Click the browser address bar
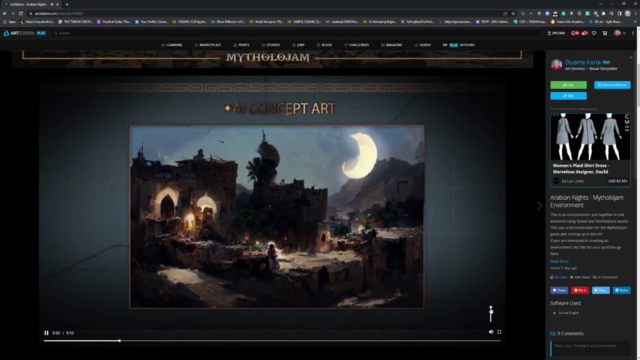Viewport: 640px width, 360px height. point(265,13)
